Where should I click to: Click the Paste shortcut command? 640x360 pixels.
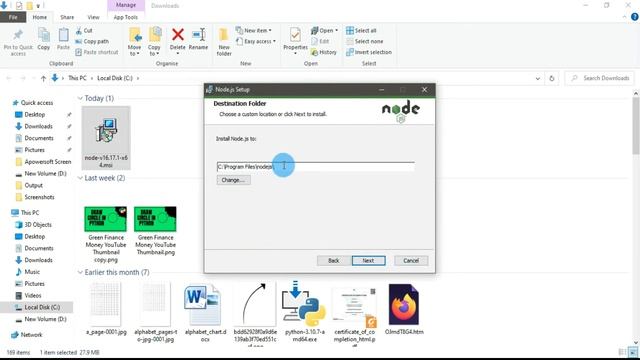click(x=97, y=52)
